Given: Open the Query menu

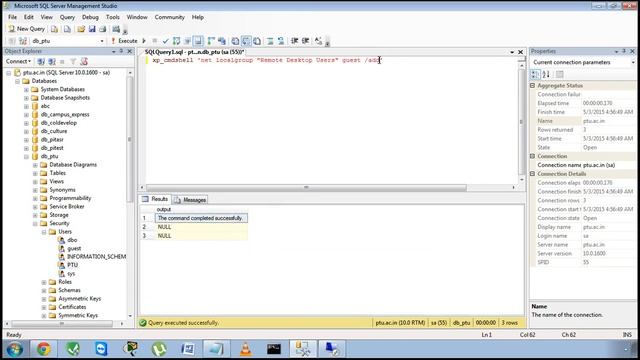Looking at the screenshot, I should [x=67, y=17].
